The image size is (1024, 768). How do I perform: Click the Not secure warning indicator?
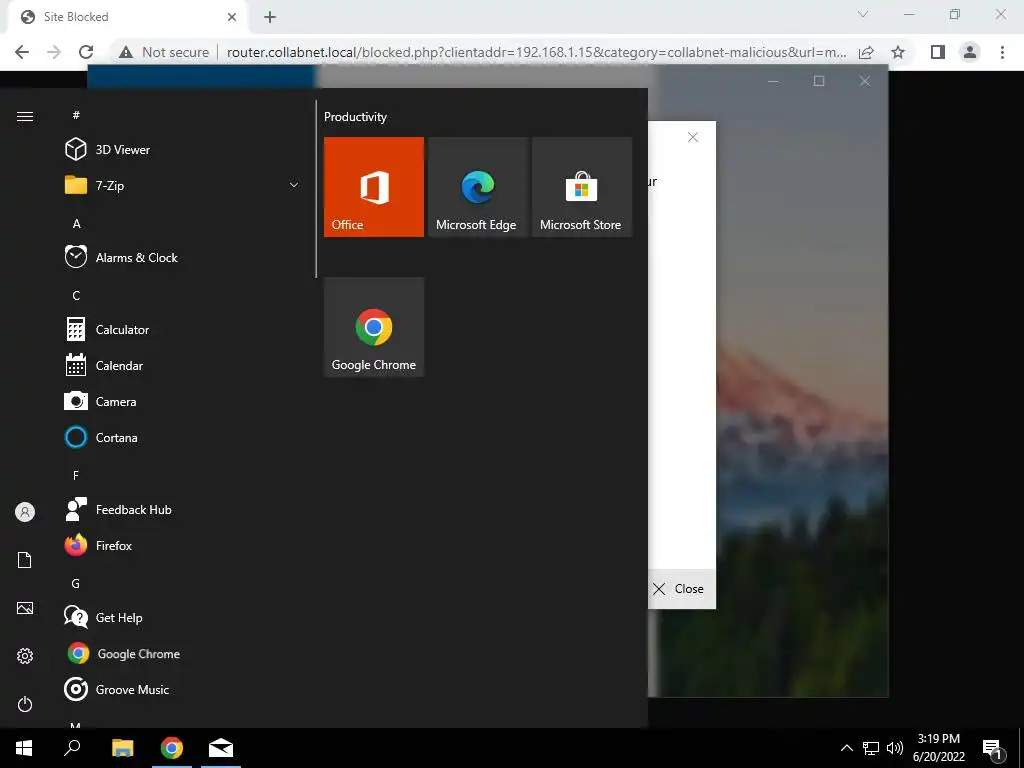(164, 52)
